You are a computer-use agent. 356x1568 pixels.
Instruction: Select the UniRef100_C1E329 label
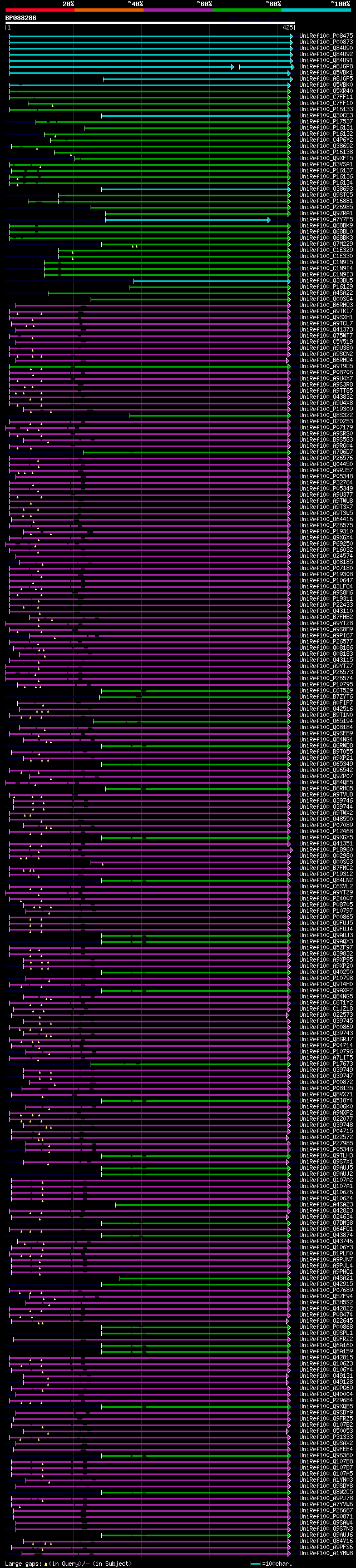coord(326,250)
